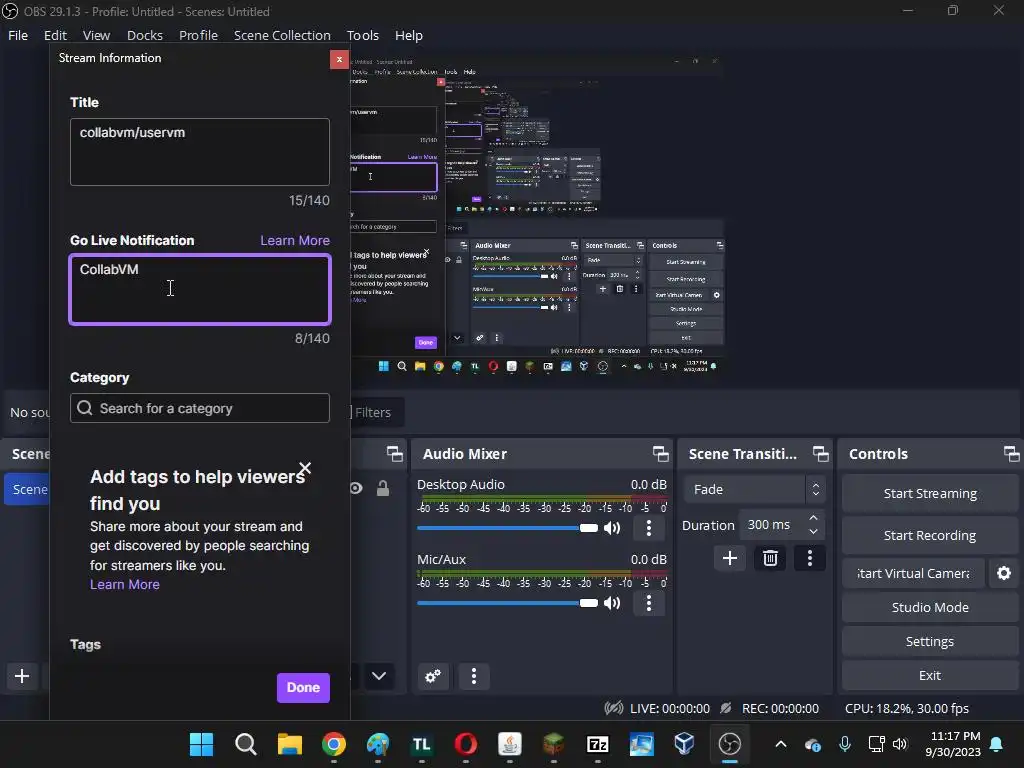
Task: Open Opera browser from taskbar
Action: coord(466,744)
